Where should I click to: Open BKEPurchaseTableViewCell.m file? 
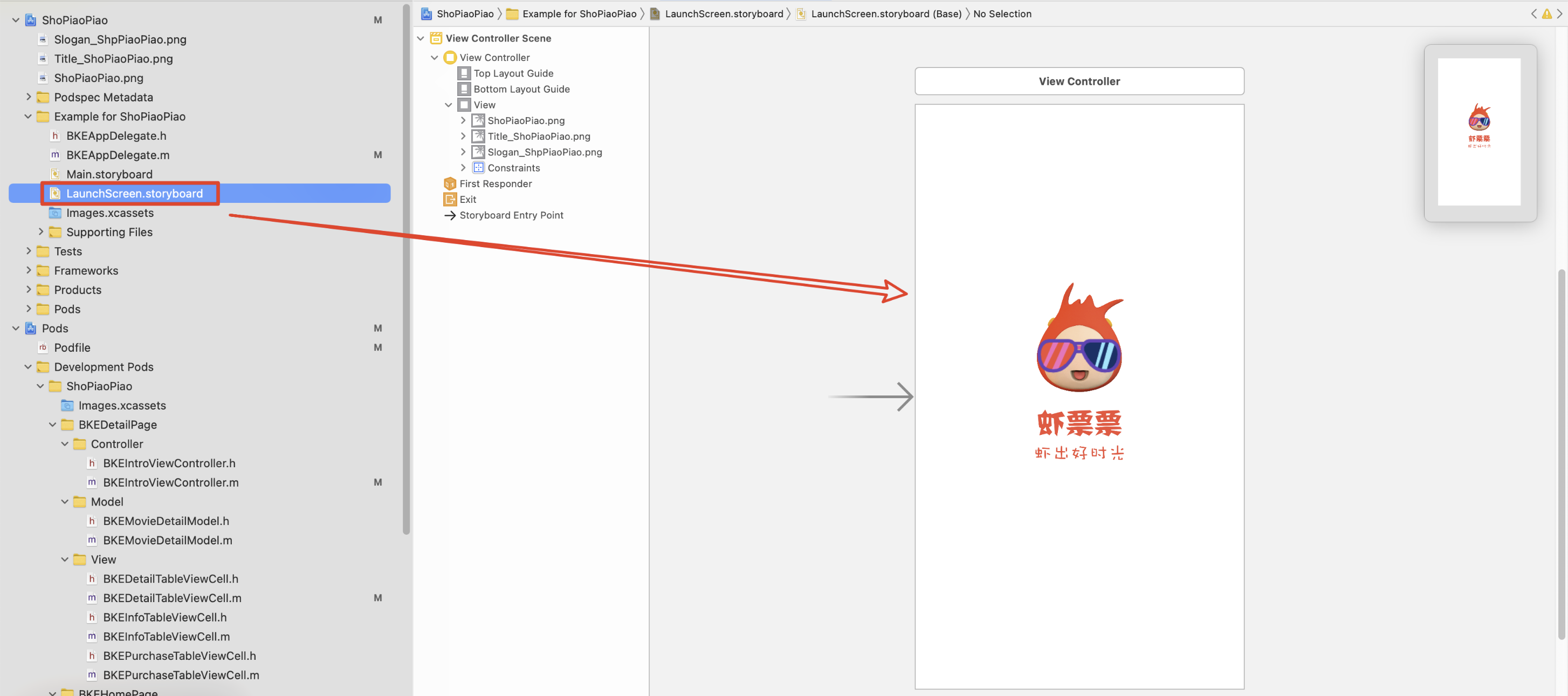(x=181, y=675)
